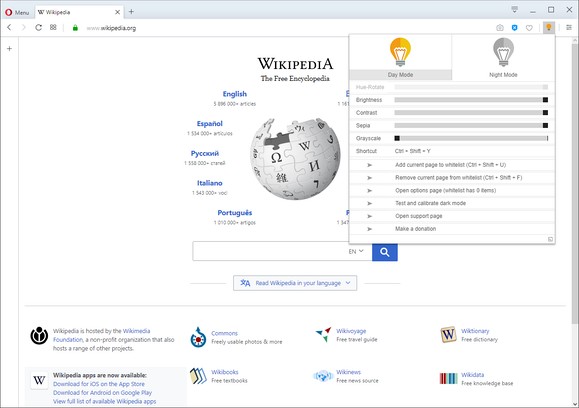
Task: Click the Wikivoyage logo icon
Action: point(323,334)
